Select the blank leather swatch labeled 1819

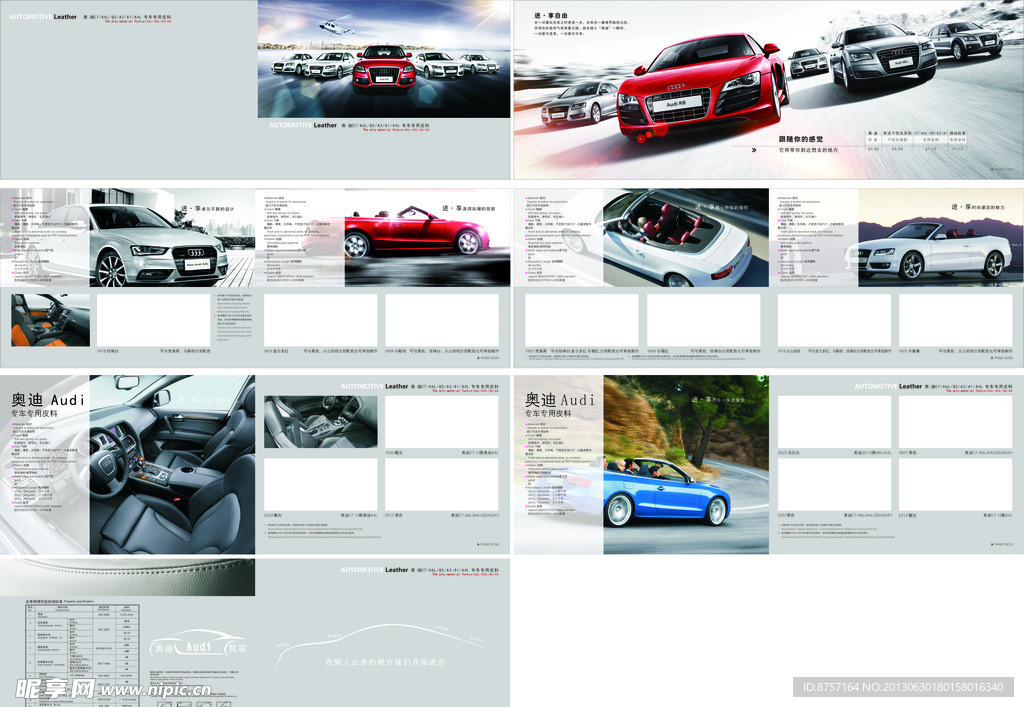point(834,320)
